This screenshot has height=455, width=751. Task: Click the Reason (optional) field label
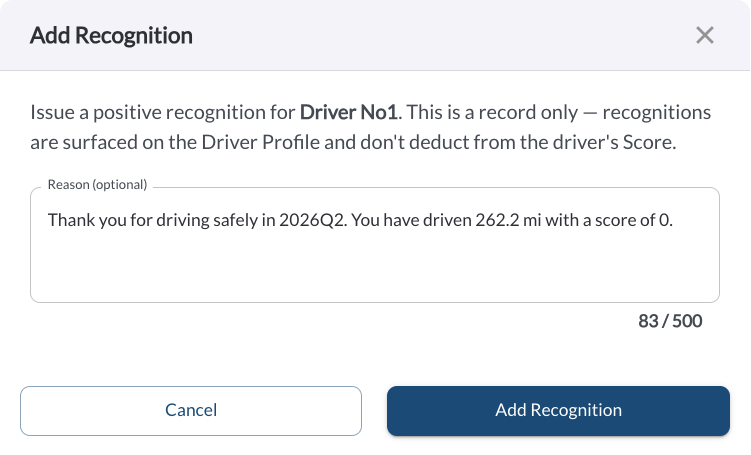(97, 185)
